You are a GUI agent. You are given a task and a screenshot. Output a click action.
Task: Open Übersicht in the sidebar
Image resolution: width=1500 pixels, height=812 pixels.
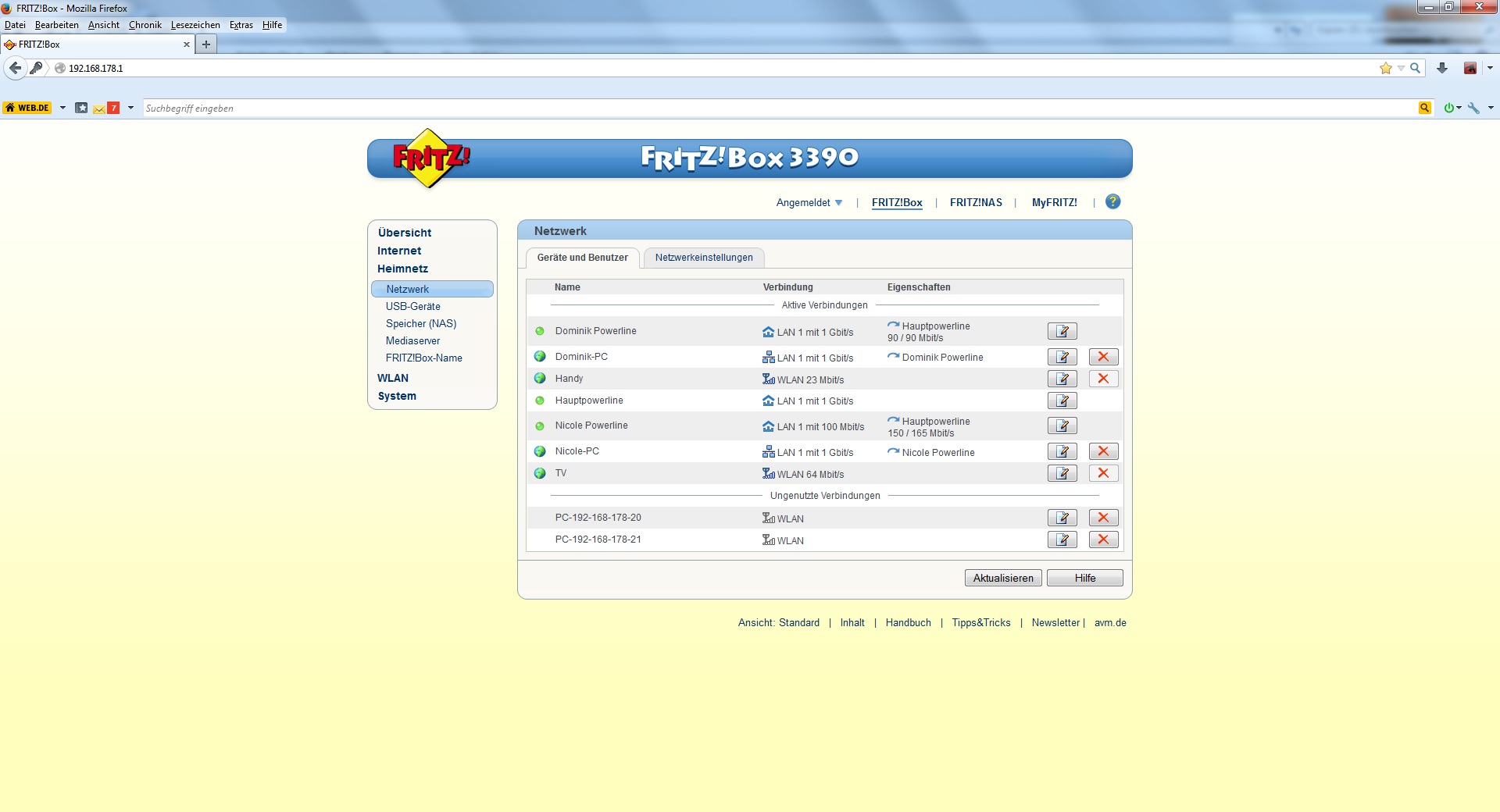405,233
